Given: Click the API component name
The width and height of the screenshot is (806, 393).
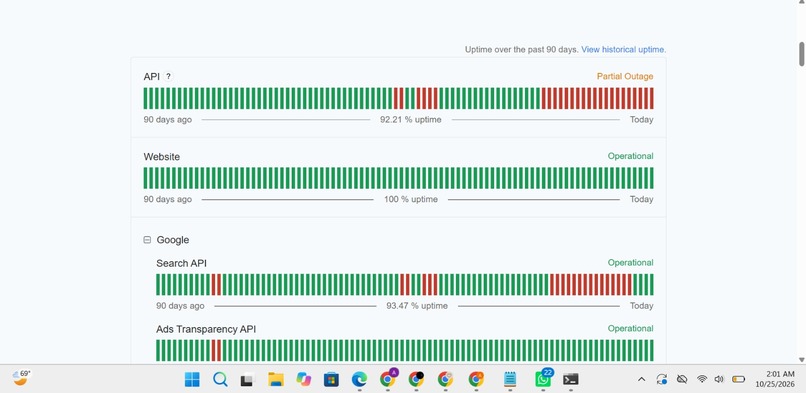Looking at the screenshot, I should click(152, 77).
